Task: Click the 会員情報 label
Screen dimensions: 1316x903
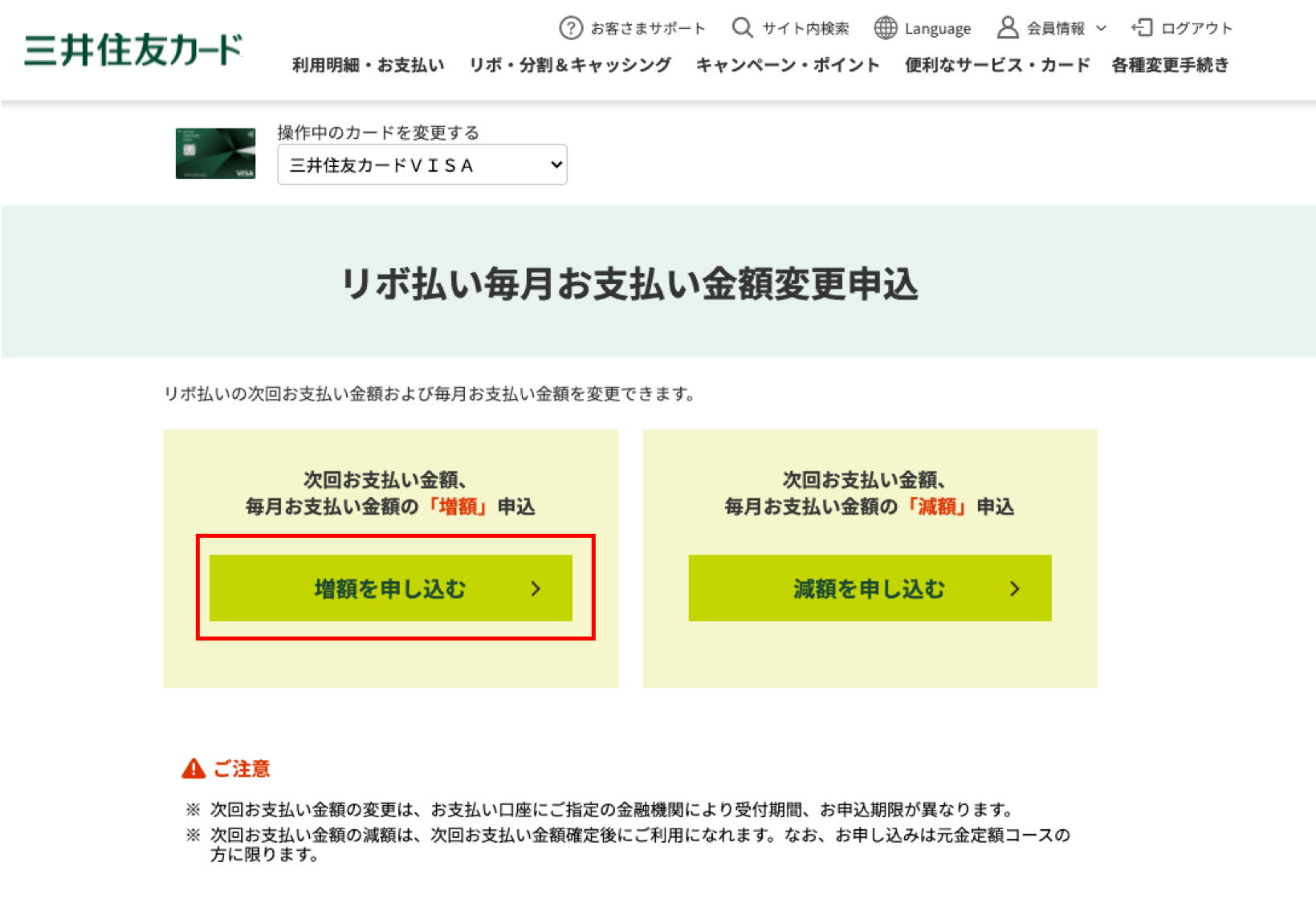Action: coord(1055,29)
